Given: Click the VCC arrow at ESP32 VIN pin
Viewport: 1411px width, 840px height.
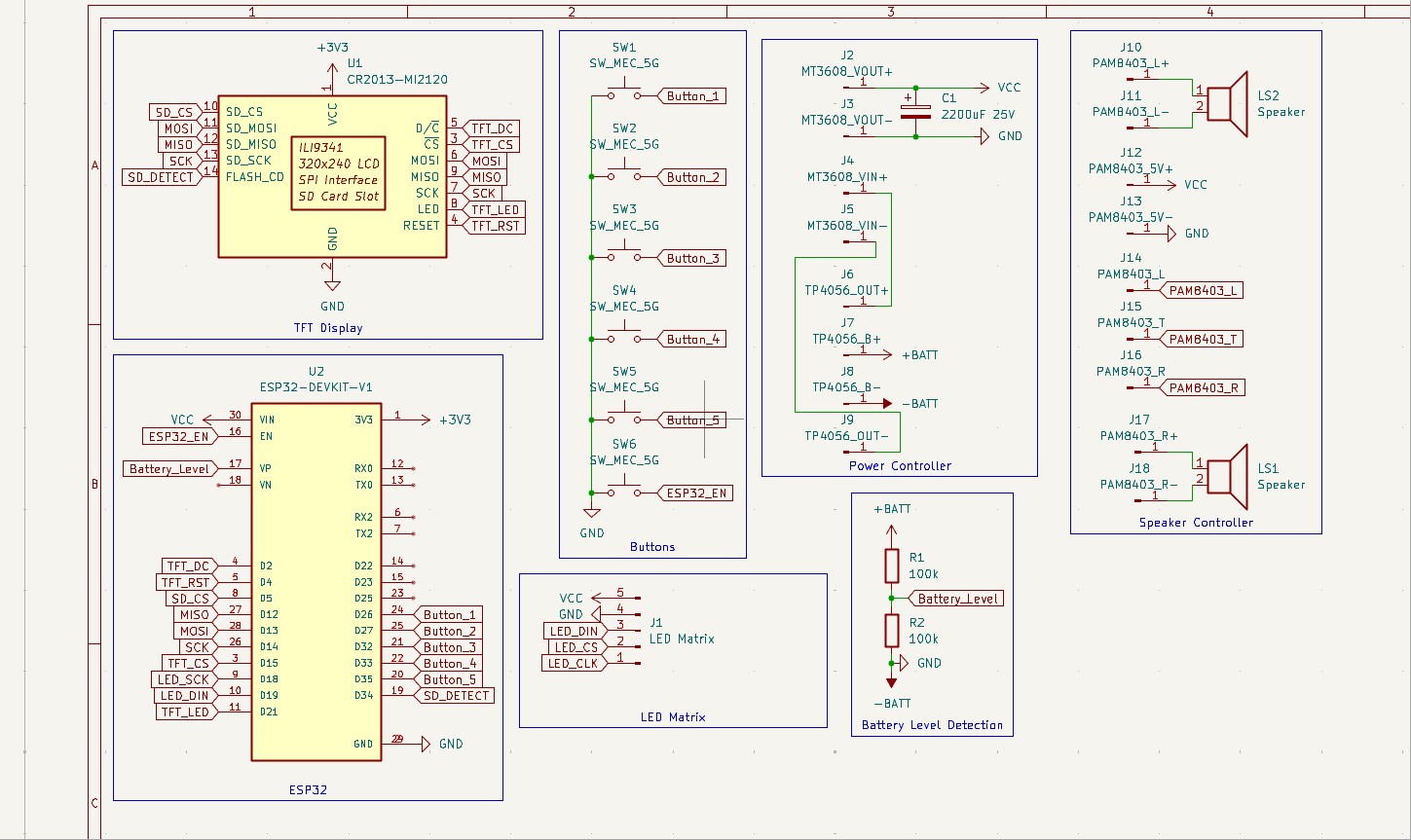Looking at the screenshot, I should 208,420.
